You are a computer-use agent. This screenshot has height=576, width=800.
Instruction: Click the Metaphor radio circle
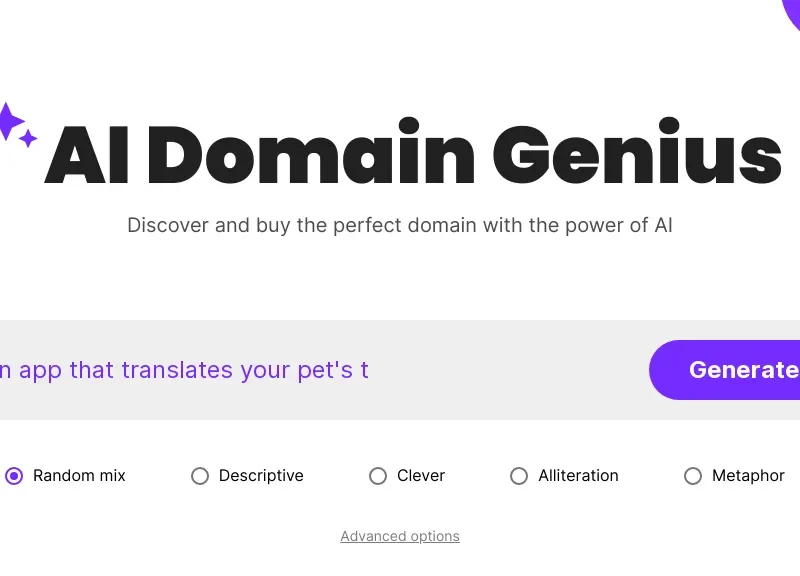(x=693, y=476)
